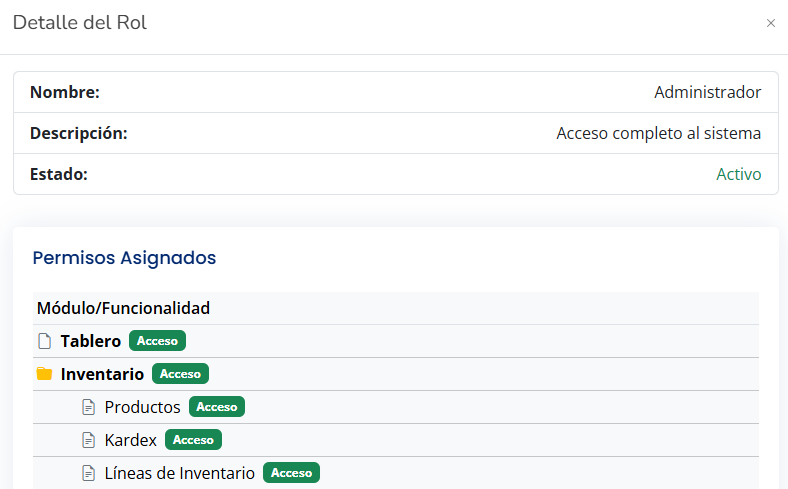Click Acceso badge for Líneas de Inventario

[x=291, y=473]
